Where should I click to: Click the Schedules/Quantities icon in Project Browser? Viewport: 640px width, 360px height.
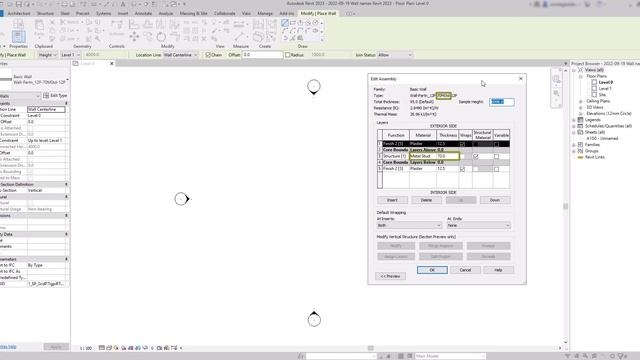(580, 126)
